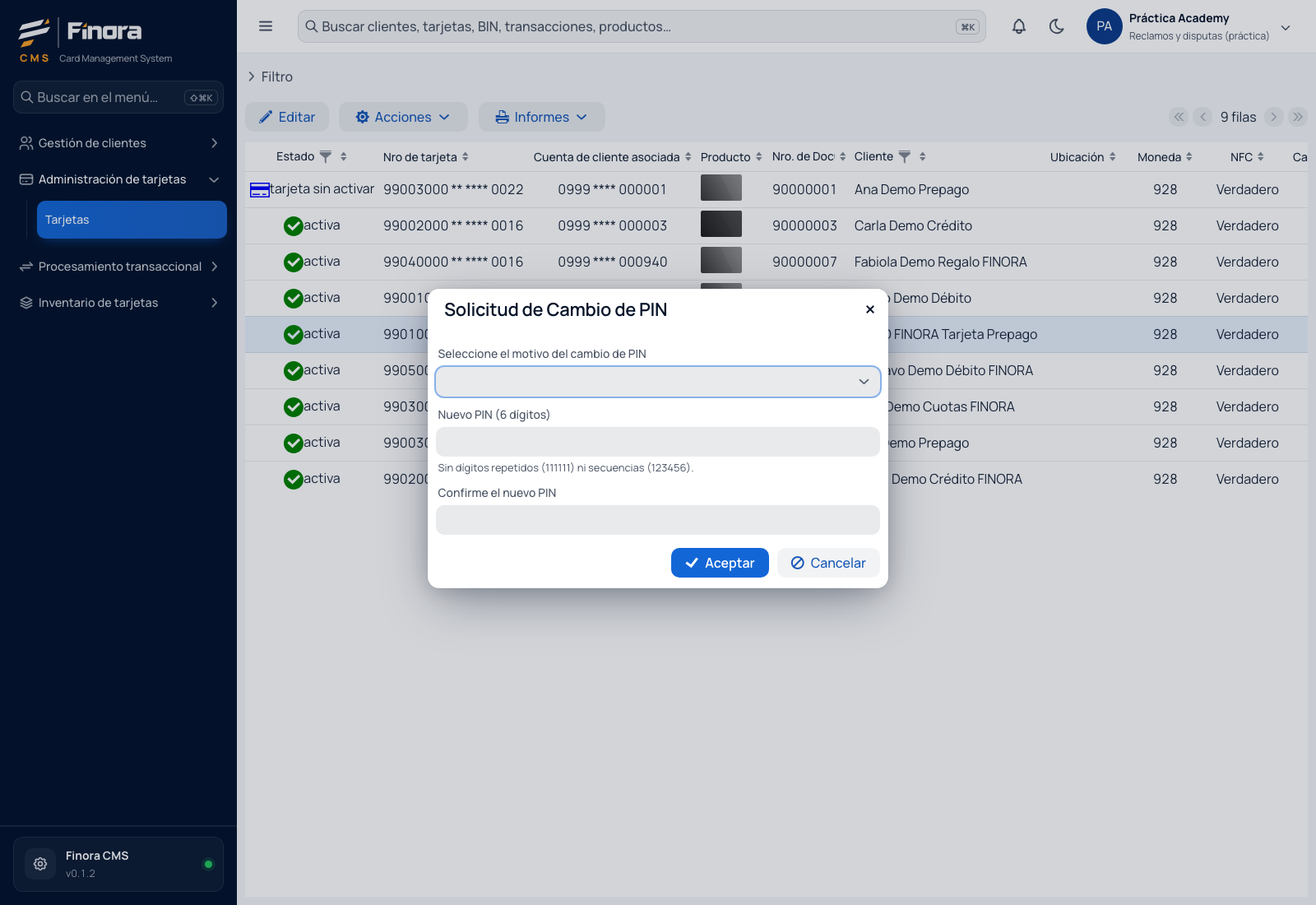Screen dimensions: 1316x905
Task: Click card number 99002000 ** **** 0016
Action: click(453, 225)
